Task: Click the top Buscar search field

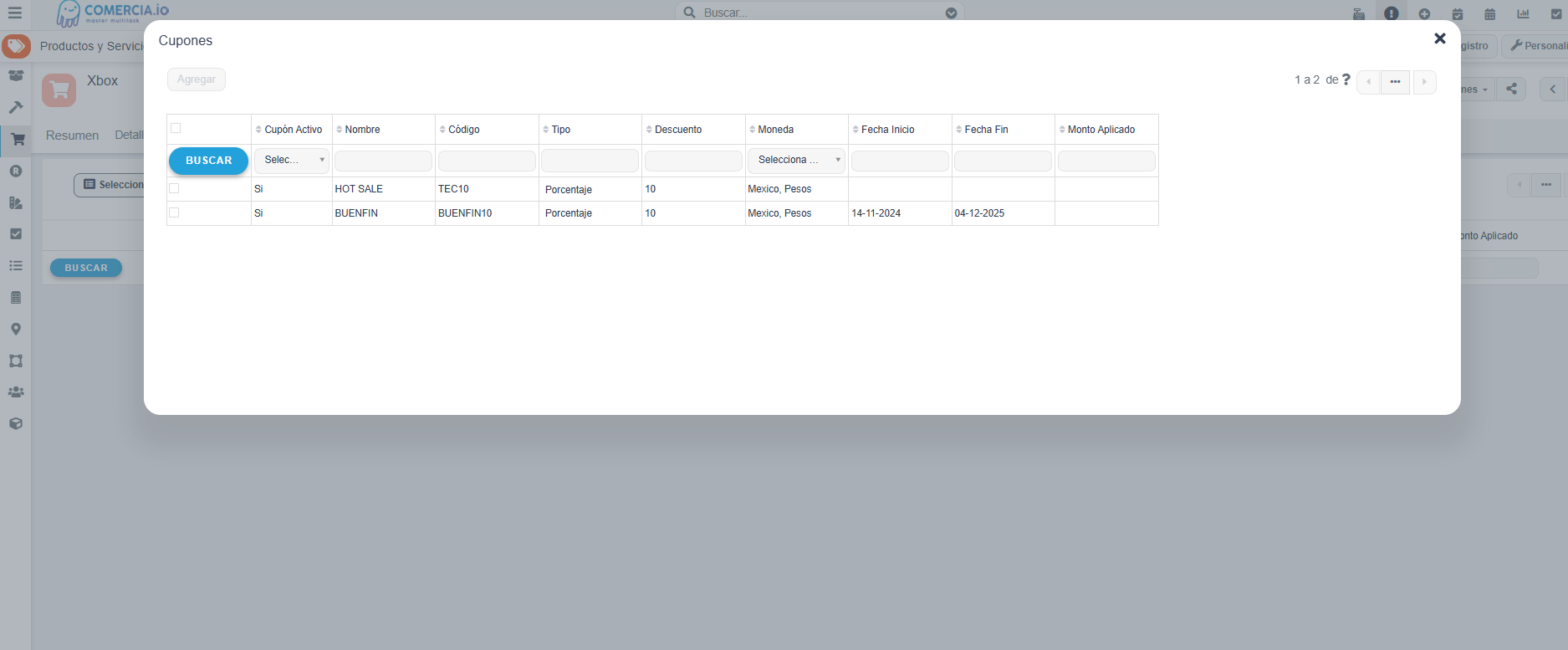Action: (820, 13)
